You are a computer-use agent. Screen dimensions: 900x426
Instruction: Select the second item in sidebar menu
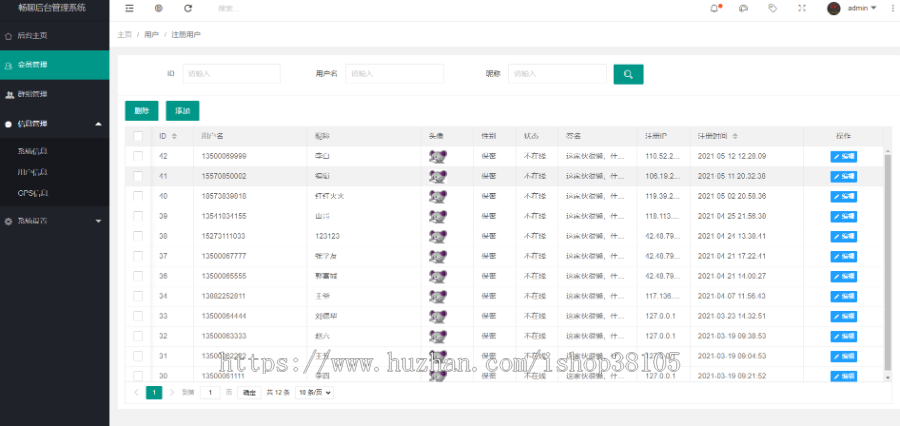coord(55,65)
